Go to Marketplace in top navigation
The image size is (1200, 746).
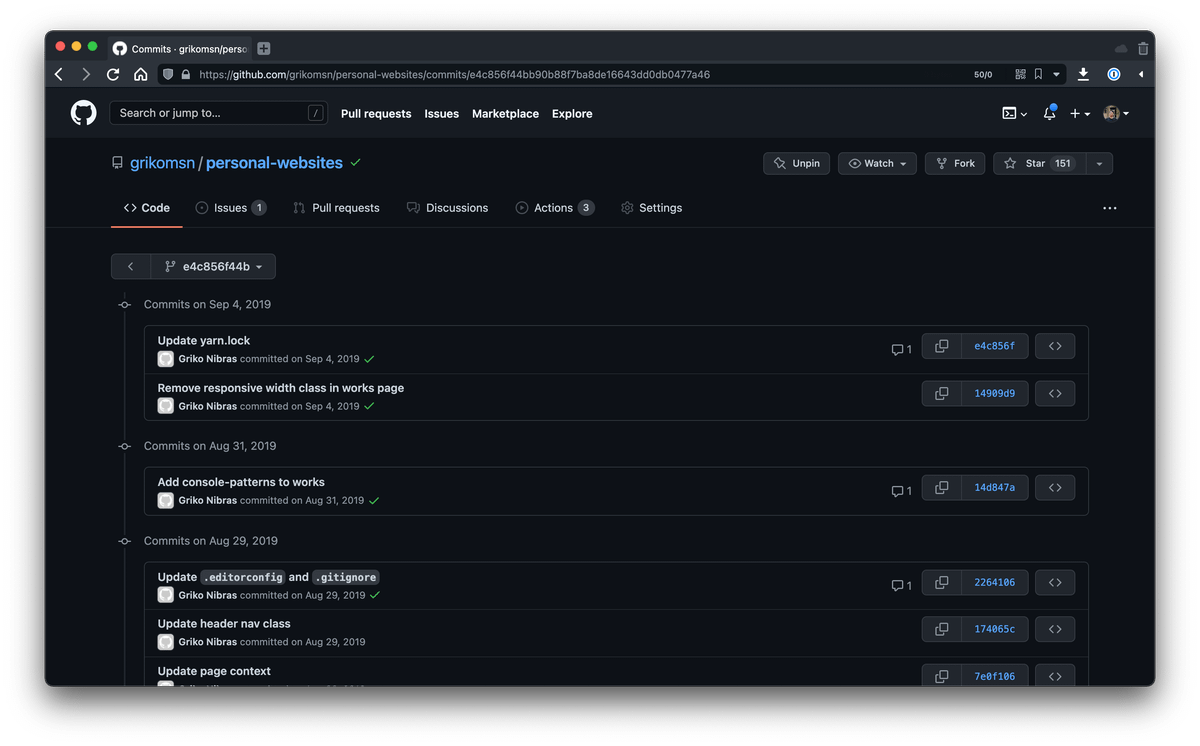505,114
